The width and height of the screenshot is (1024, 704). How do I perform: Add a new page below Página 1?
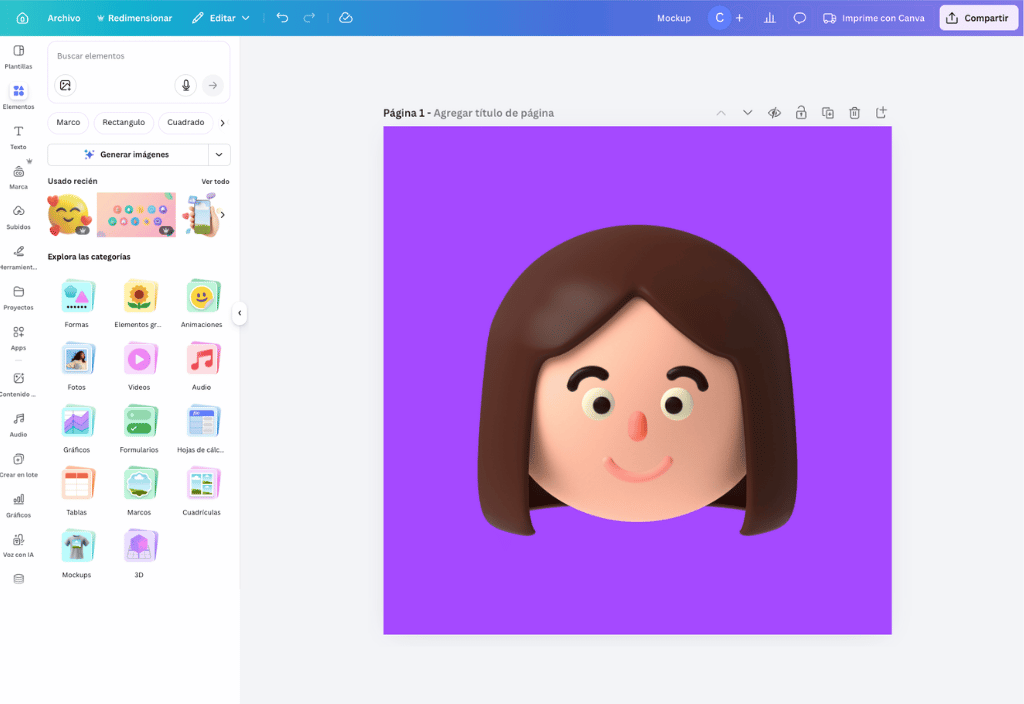tap(881, 113)
